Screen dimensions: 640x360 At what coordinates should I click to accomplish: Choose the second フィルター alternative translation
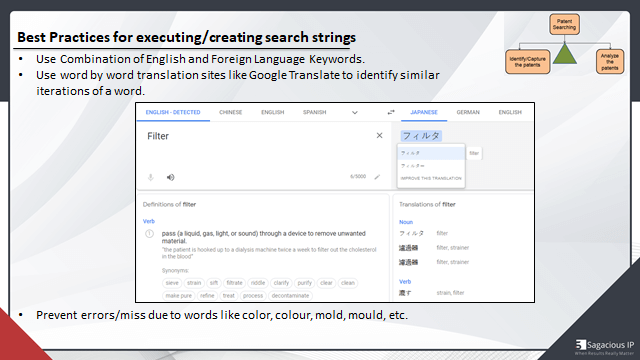click(x=431, y=166)
